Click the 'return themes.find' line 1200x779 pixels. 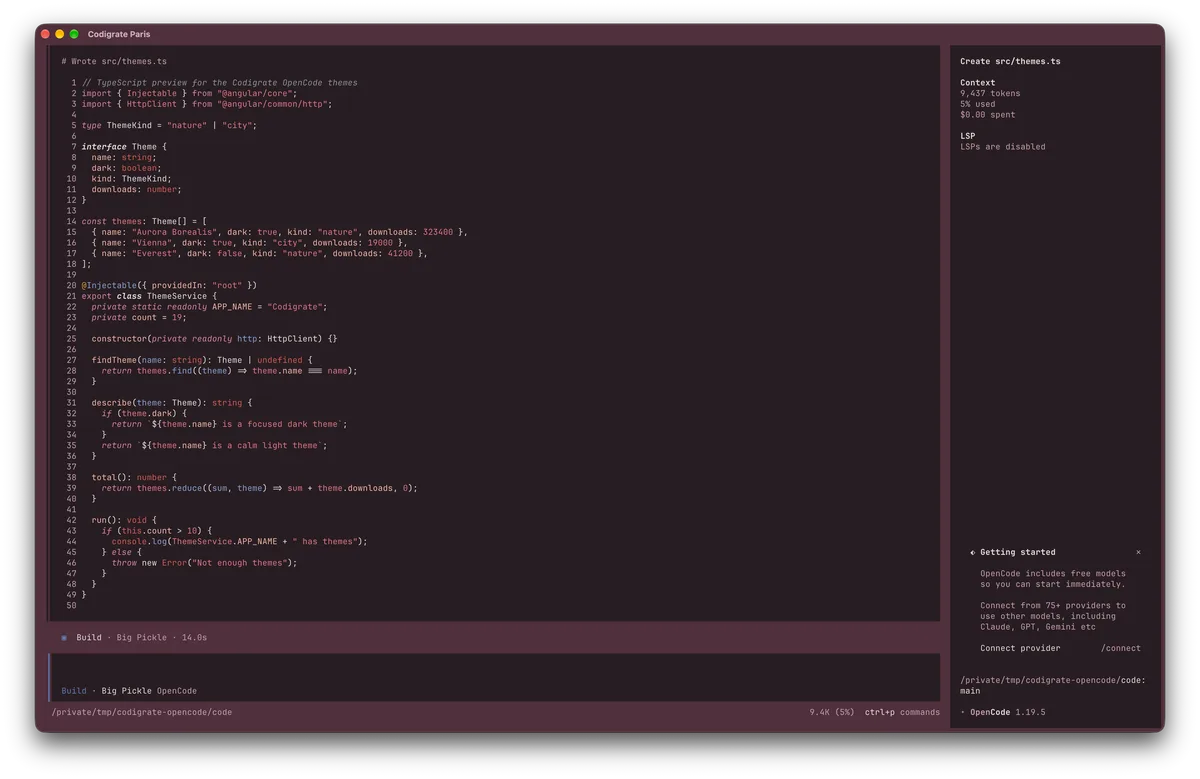[229, 370]
